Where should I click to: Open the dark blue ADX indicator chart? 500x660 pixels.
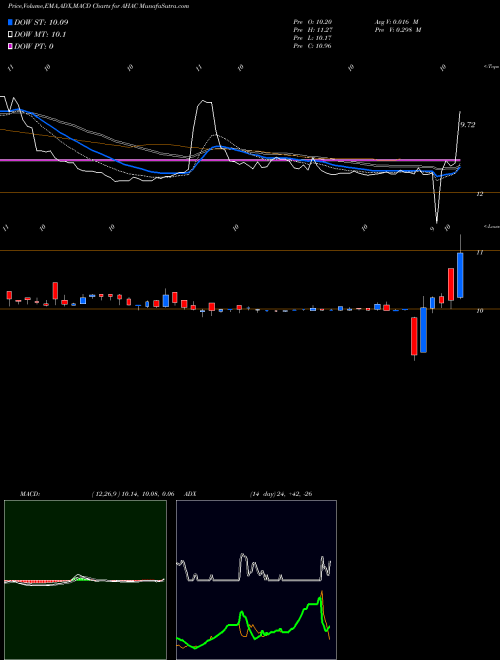pyautogui.click(x=256, y=580)
